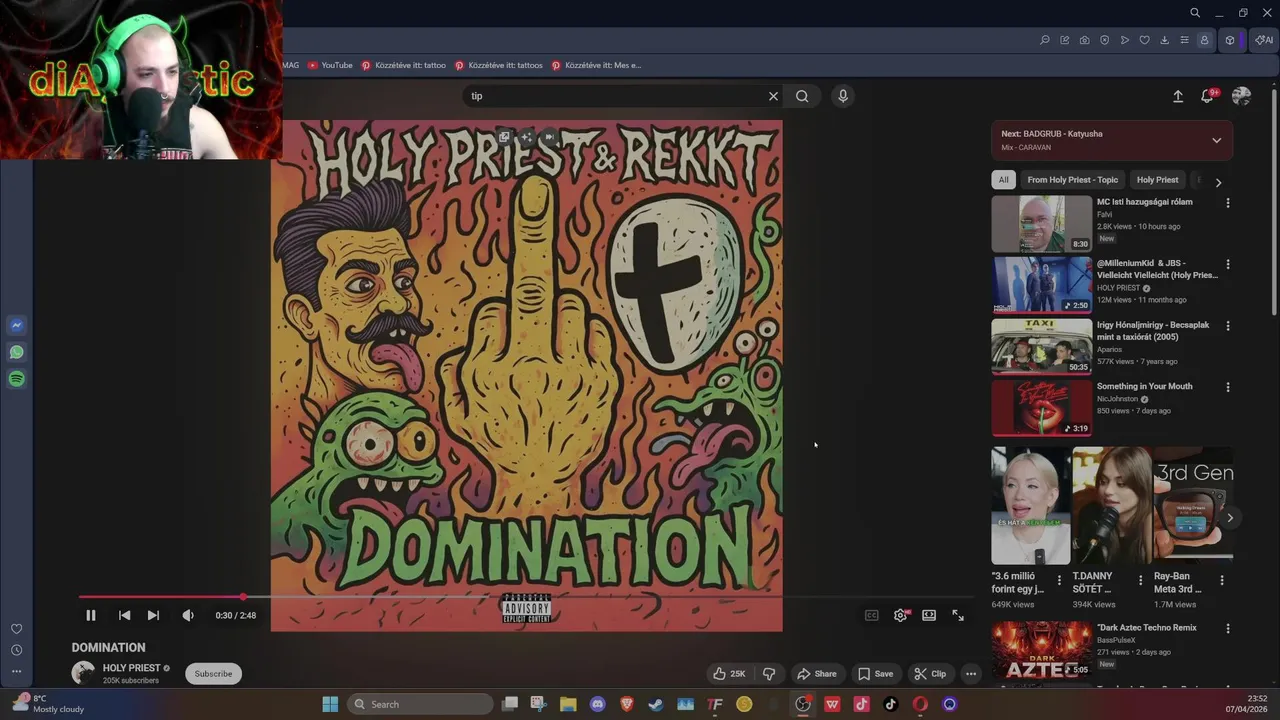Create a Clip of the video

coord(930,673)
